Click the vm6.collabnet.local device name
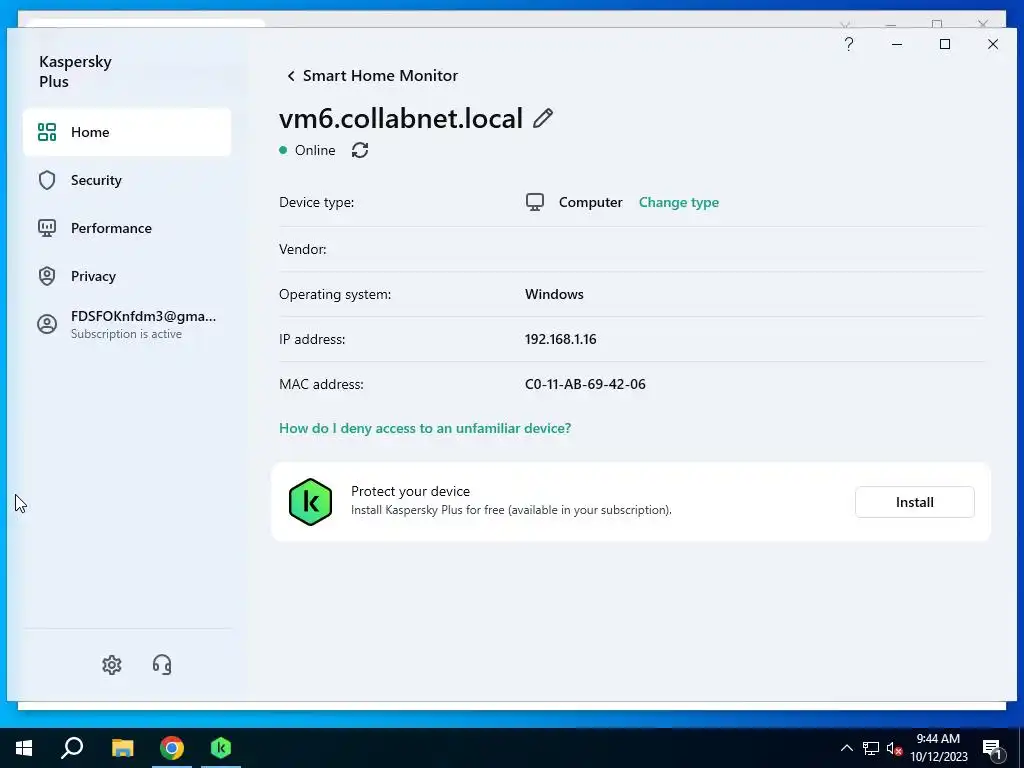The height and width of the screenshot is (768, 1024). tap(401, 119)
